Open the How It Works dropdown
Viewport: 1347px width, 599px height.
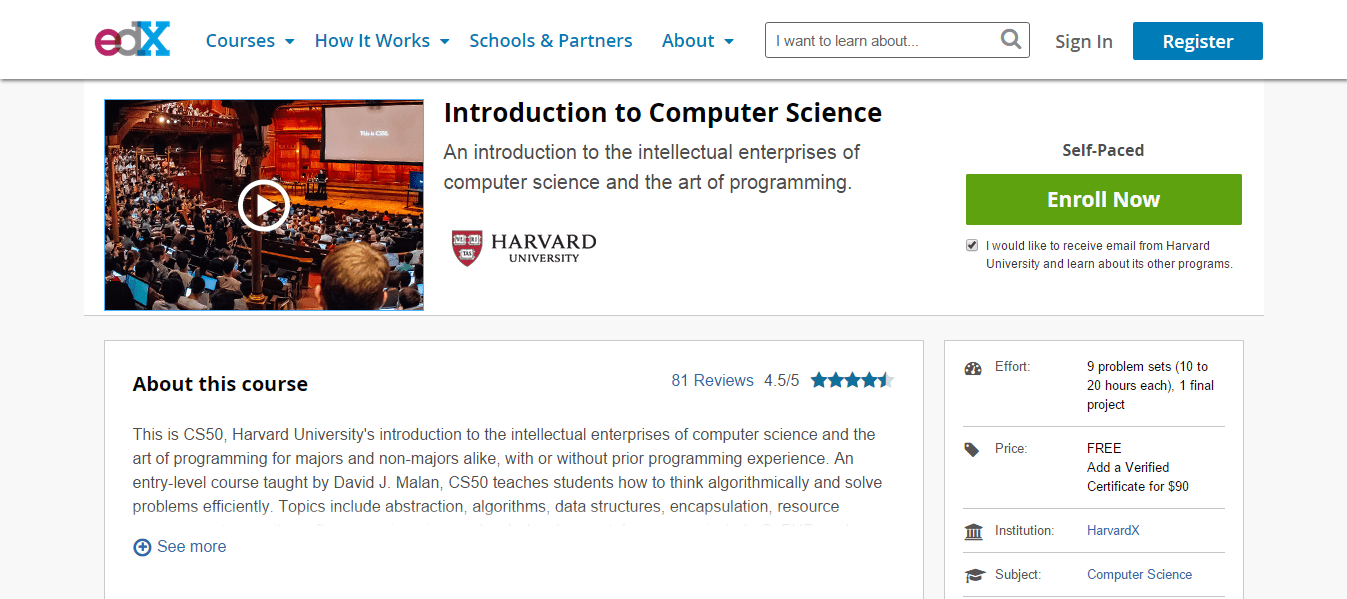tap(382, 41)
